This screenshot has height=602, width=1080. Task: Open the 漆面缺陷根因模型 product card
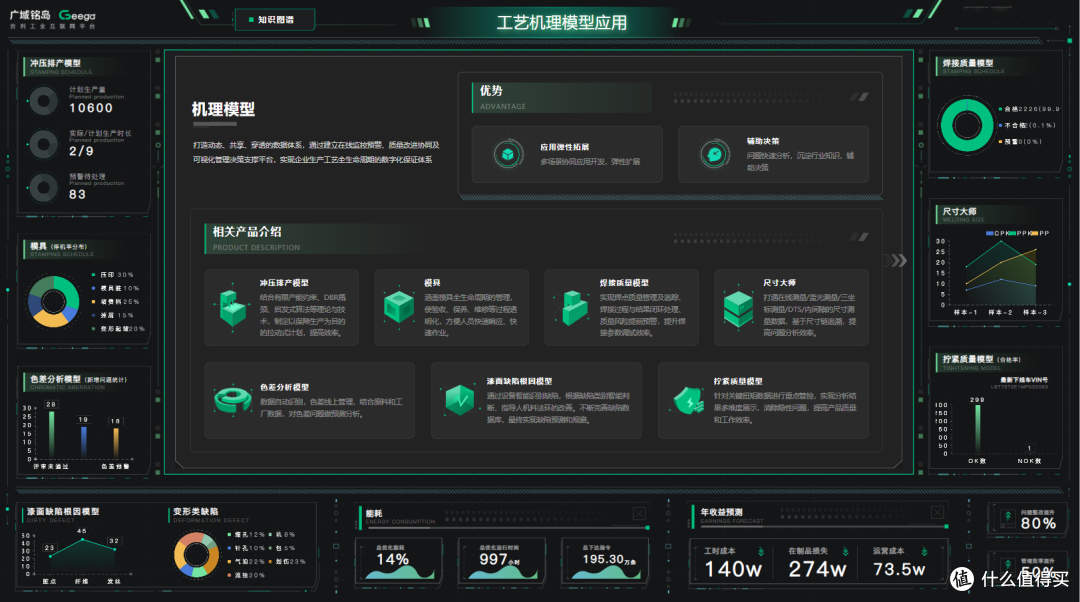pyautogui.click(x=537, y=400)
